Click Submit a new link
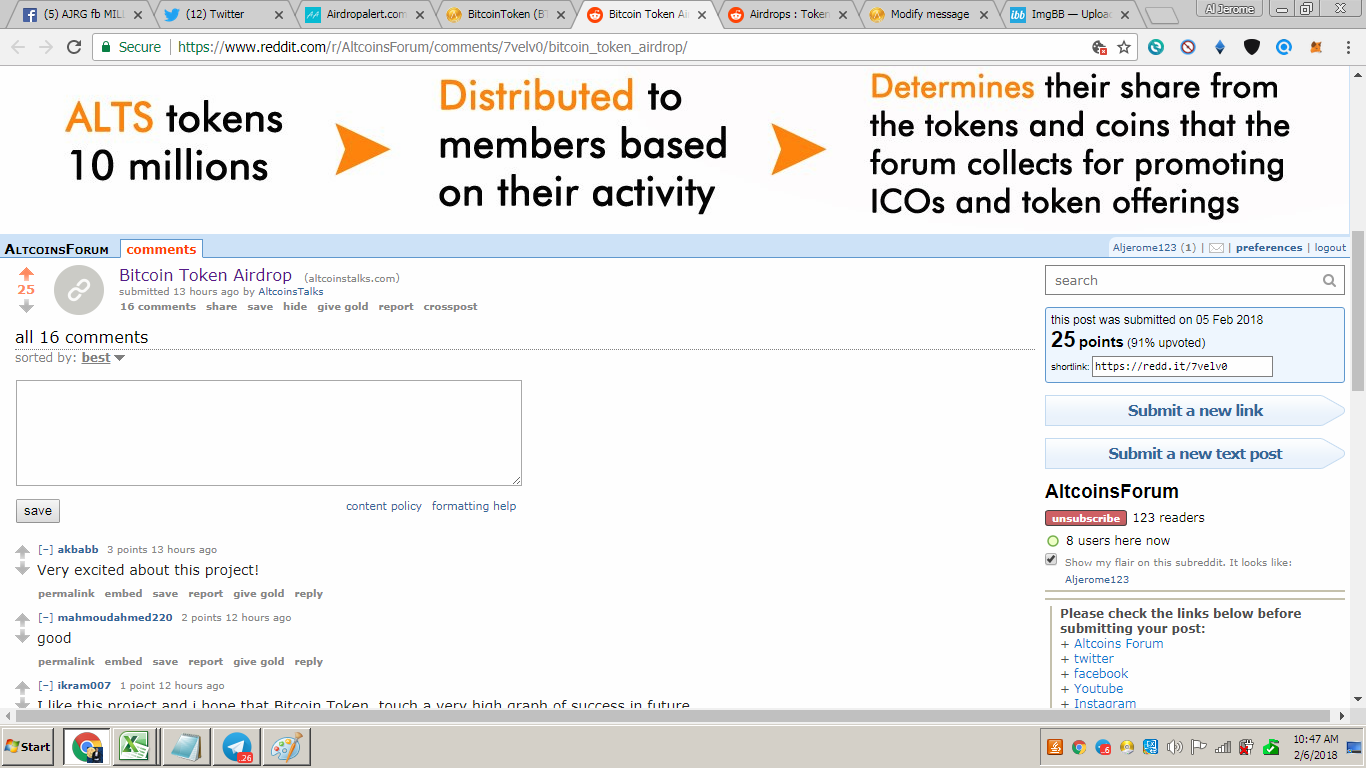This screenshot has height=768, width=1366. [x=1195, y=411]
